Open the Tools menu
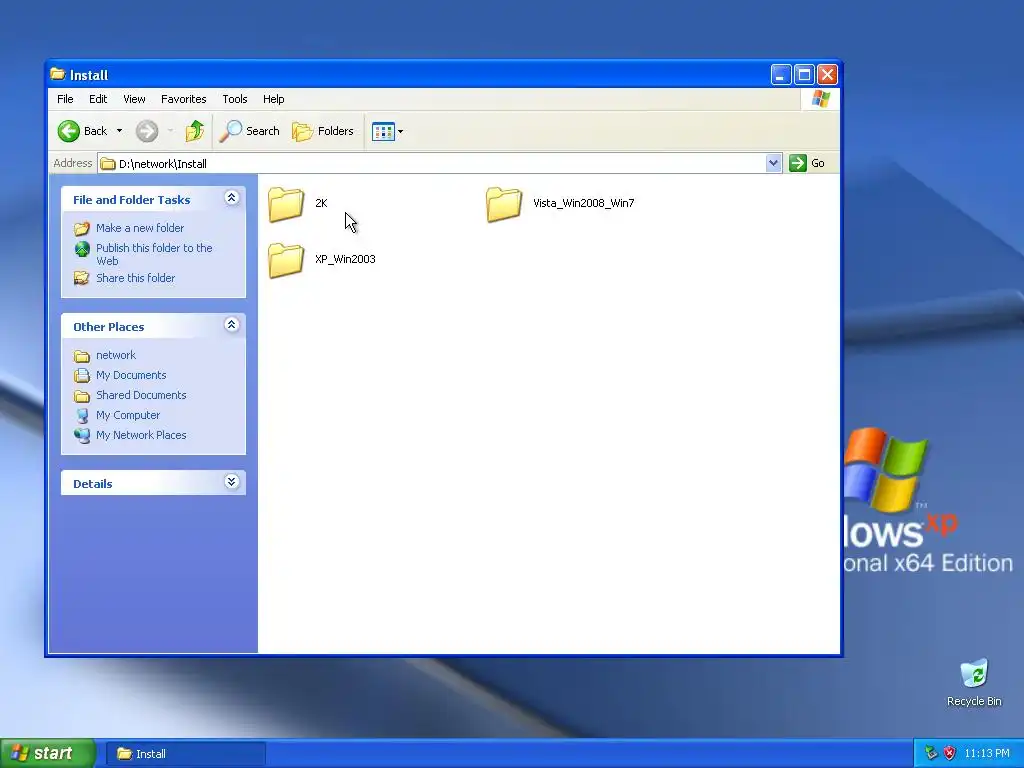The width and height of the screenshot is (1024, 768). pyautogui.click(x=234, y=99)
